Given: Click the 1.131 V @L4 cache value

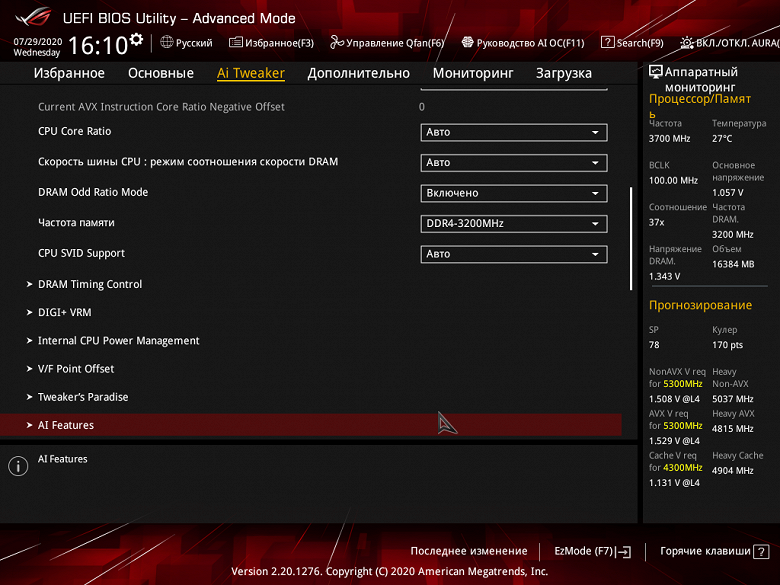Looking at the screenshot, I should 674,483.
